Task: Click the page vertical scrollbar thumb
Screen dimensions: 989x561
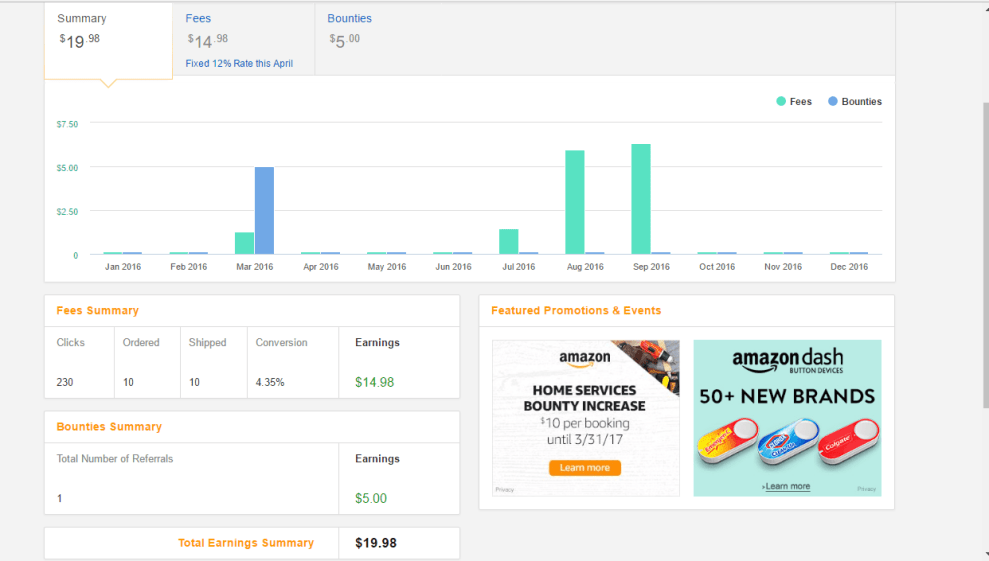Action: 986,256
